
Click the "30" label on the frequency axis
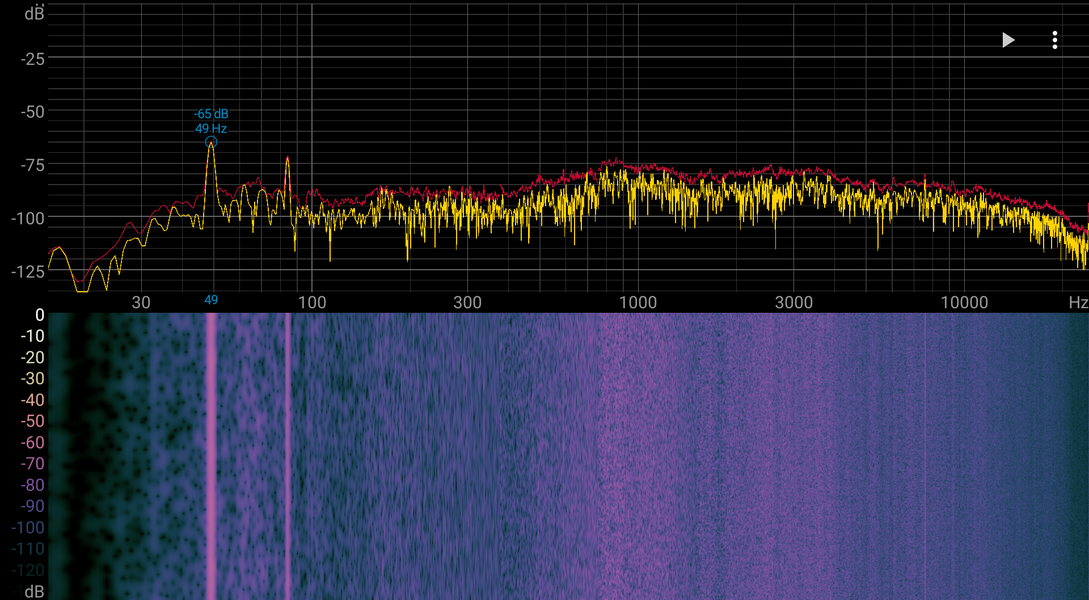tap(141, 302)
